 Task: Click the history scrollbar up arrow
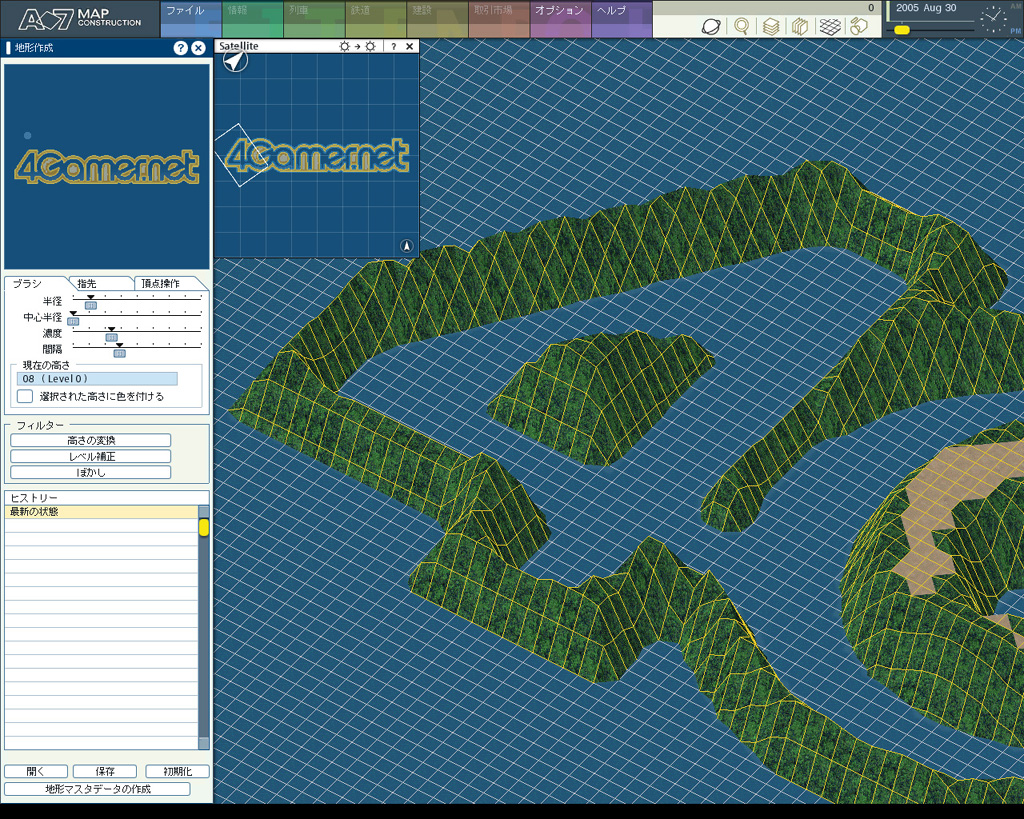(204, 511)
